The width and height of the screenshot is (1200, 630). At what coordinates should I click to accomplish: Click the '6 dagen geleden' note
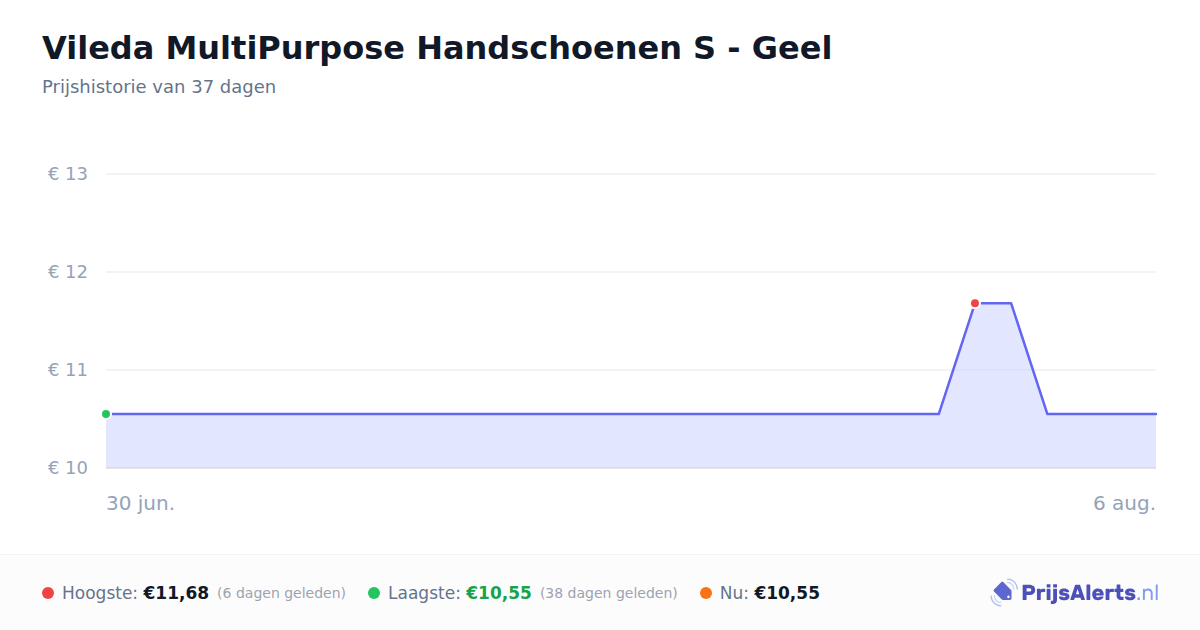[282, 594]
